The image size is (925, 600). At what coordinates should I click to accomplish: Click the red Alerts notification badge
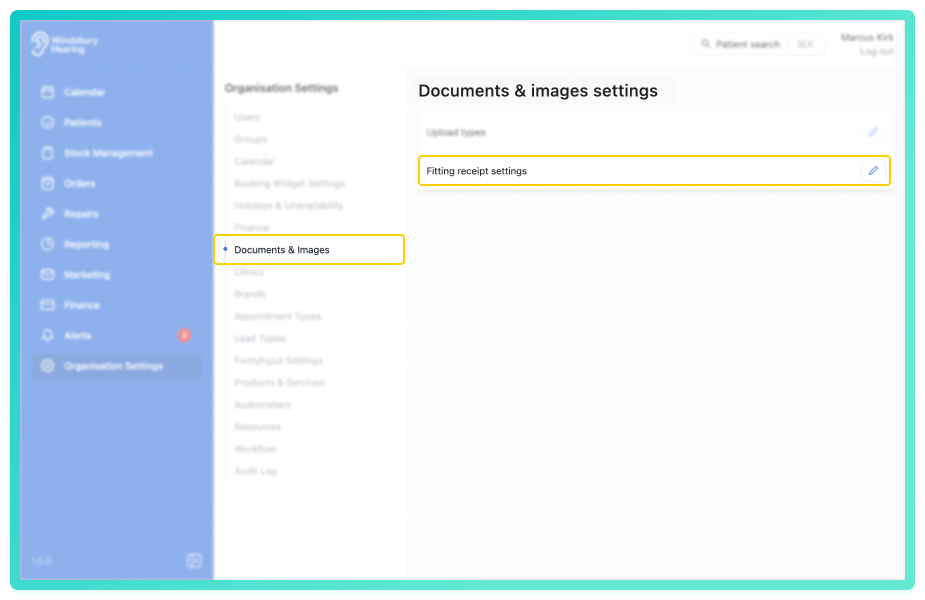point(184,335)
